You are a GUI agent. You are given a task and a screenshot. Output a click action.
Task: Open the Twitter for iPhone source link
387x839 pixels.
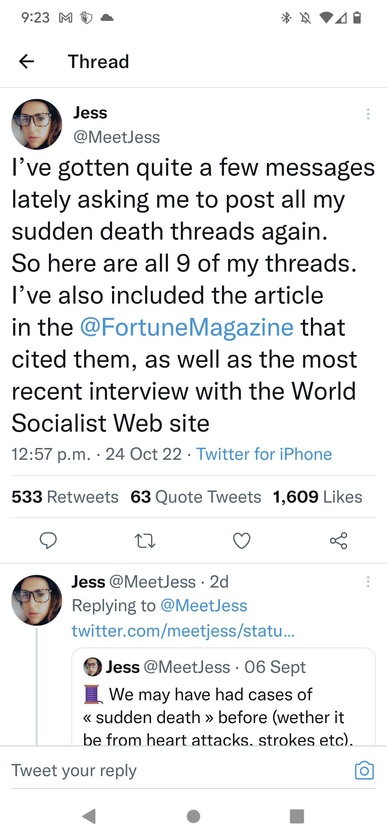264,454
